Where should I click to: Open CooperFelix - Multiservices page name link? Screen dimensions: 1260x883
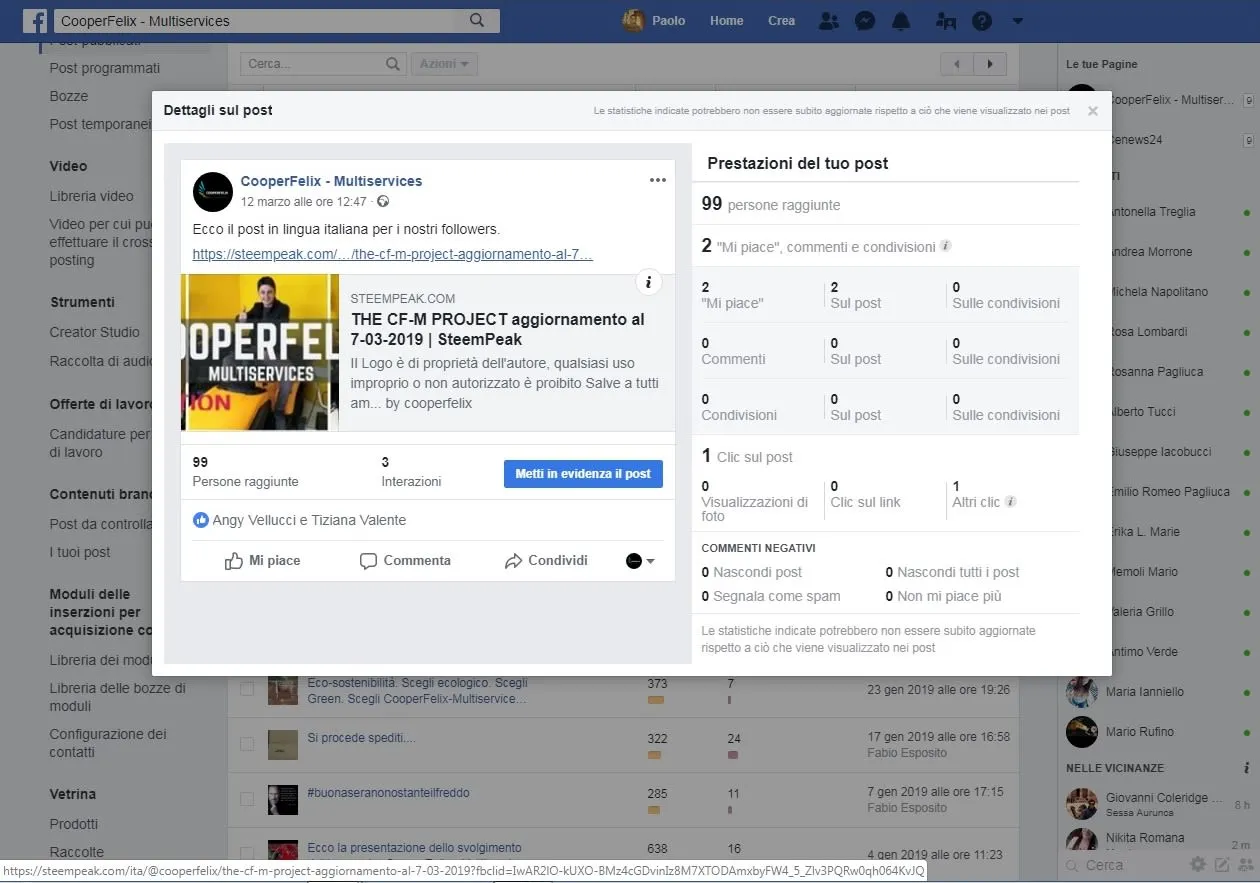click(331, 181)
